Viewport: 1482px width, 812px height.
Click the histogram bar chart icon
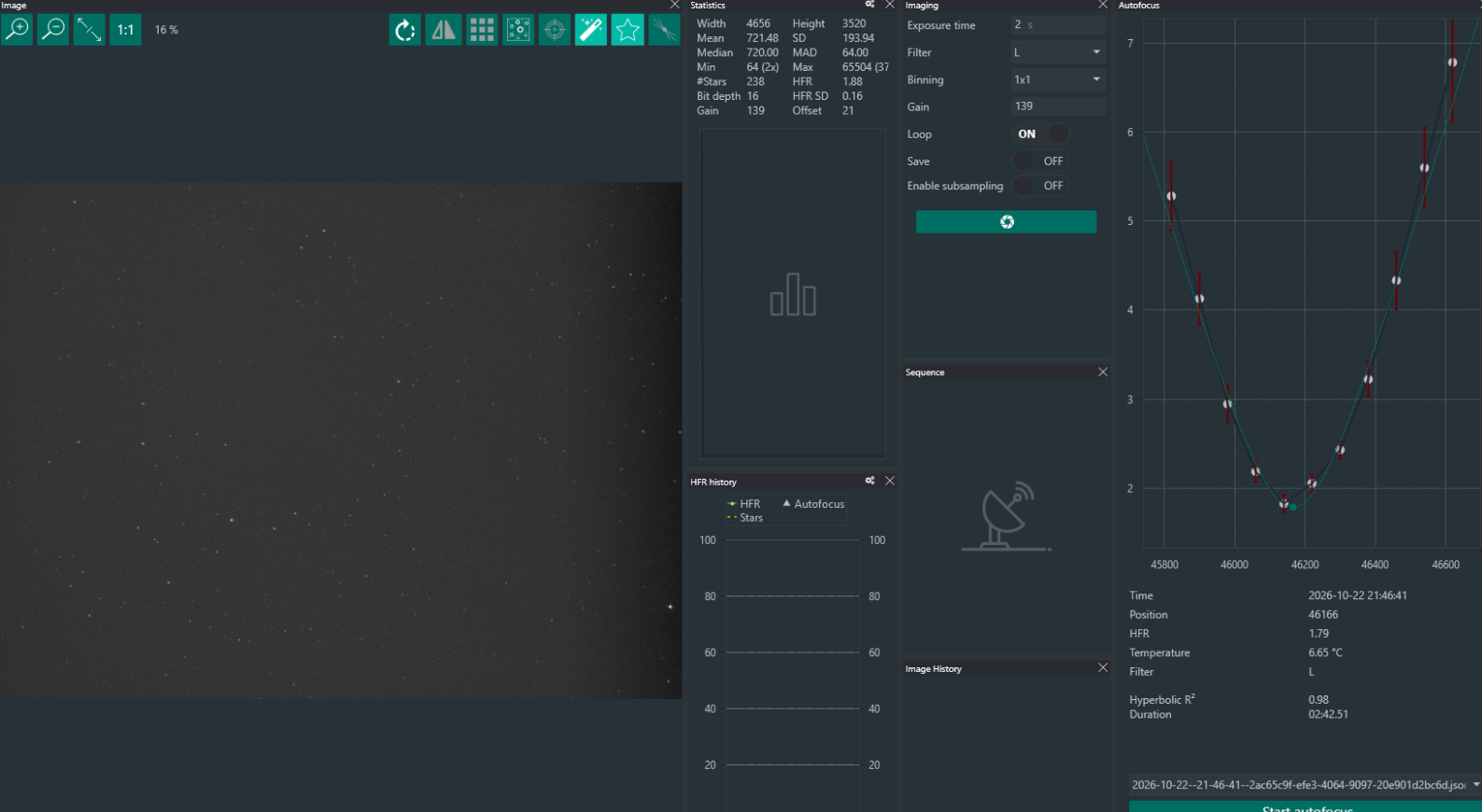793,294
